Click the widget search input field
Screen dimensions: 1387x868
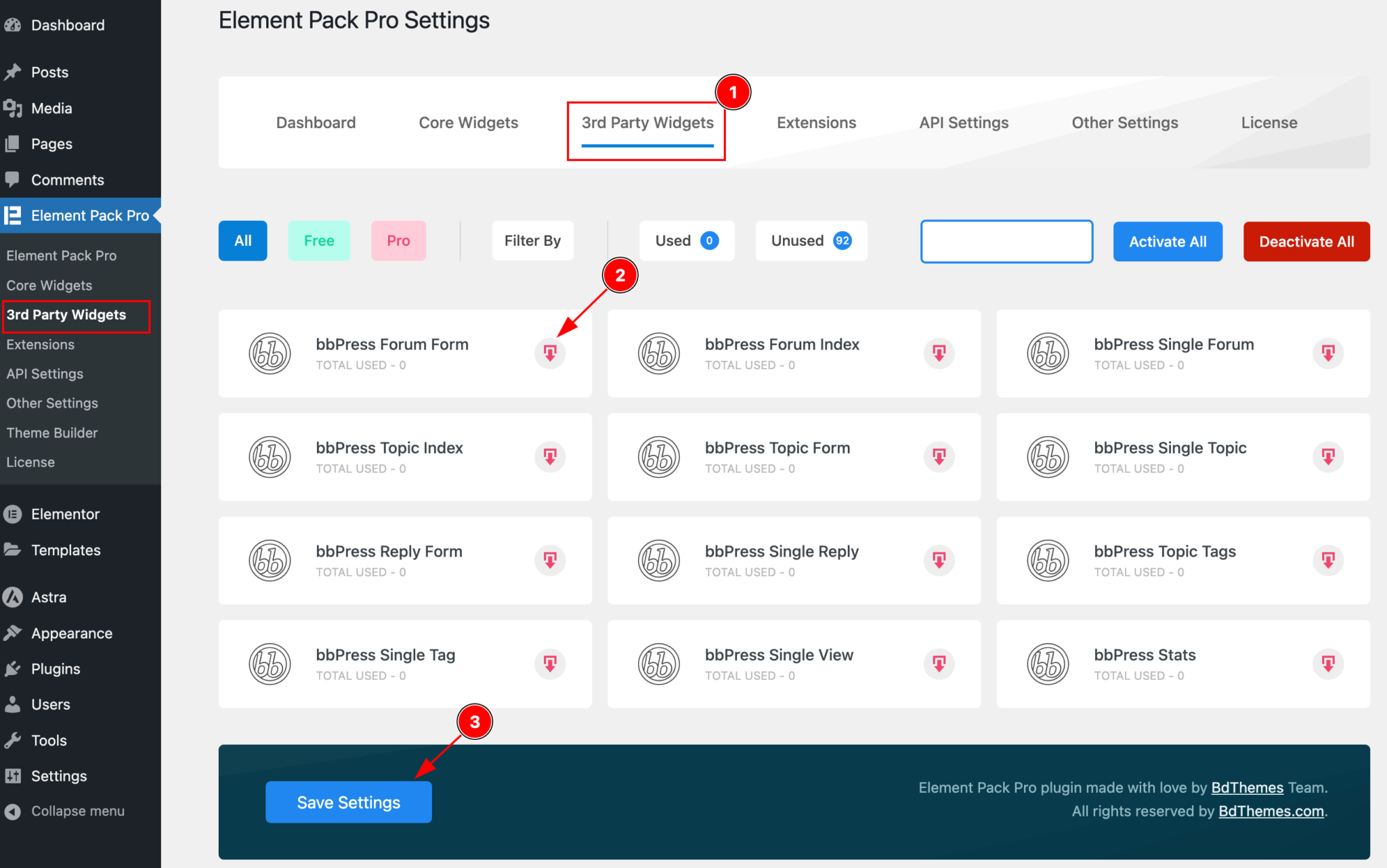click(1006, 241)
